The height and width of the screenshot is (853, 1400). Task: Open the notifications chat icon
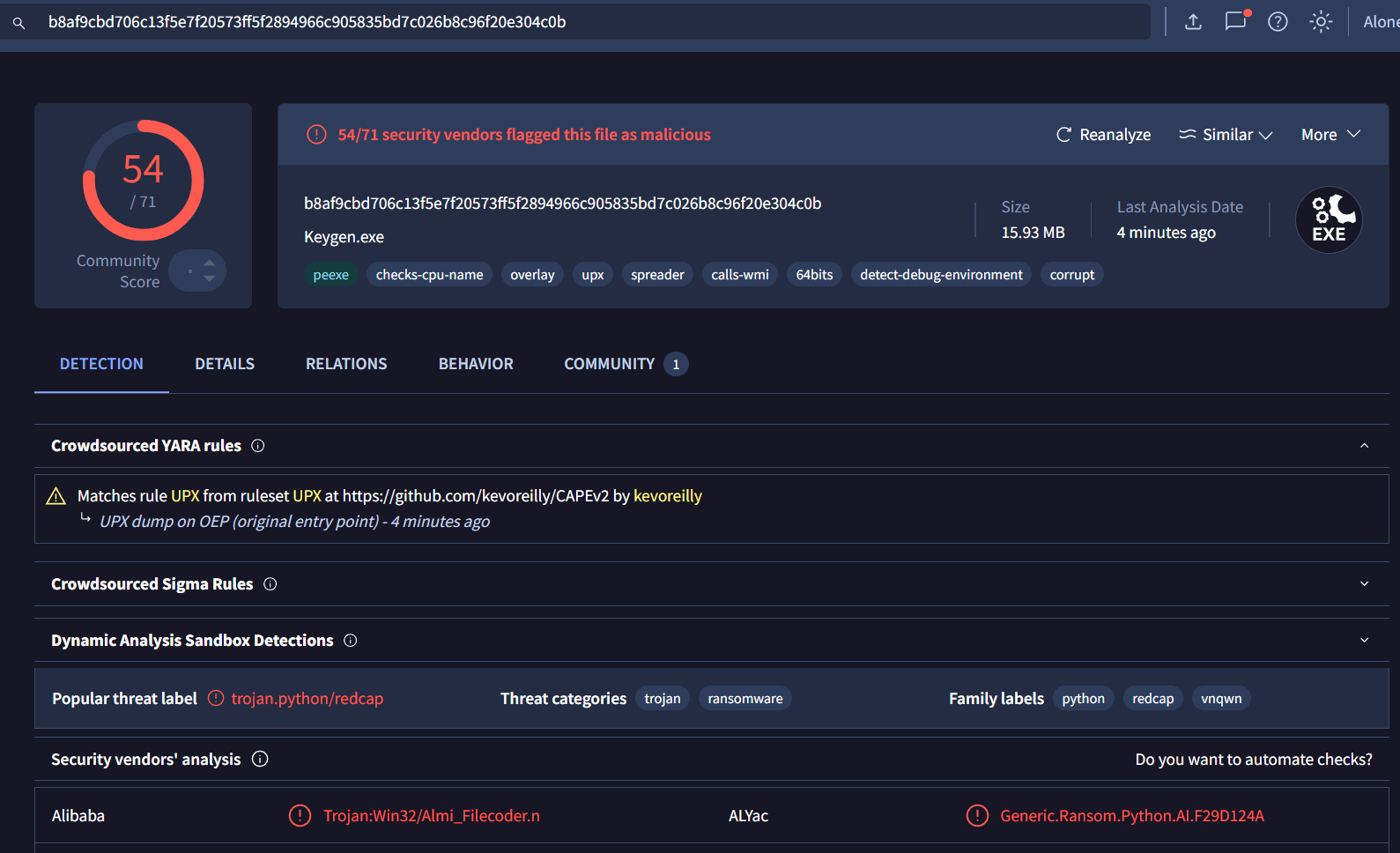pos(1236,22)
